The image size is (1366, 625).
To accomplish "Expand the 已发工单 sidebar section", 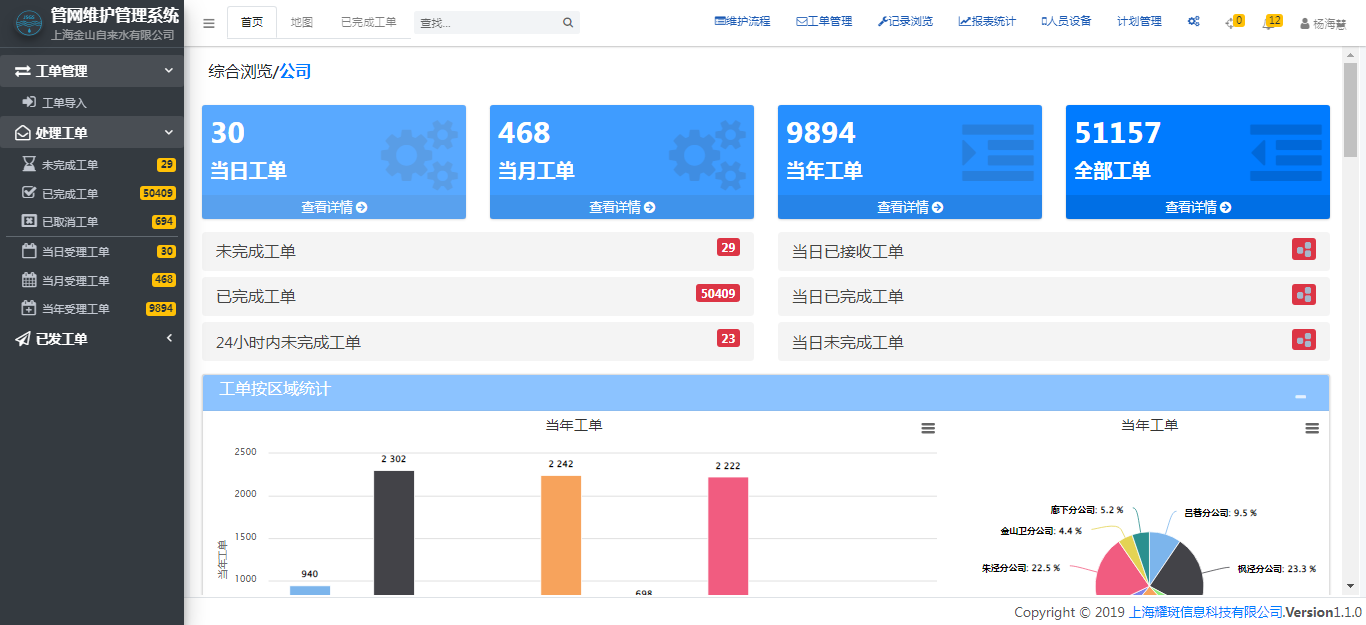I will click(x=169, y=338).
